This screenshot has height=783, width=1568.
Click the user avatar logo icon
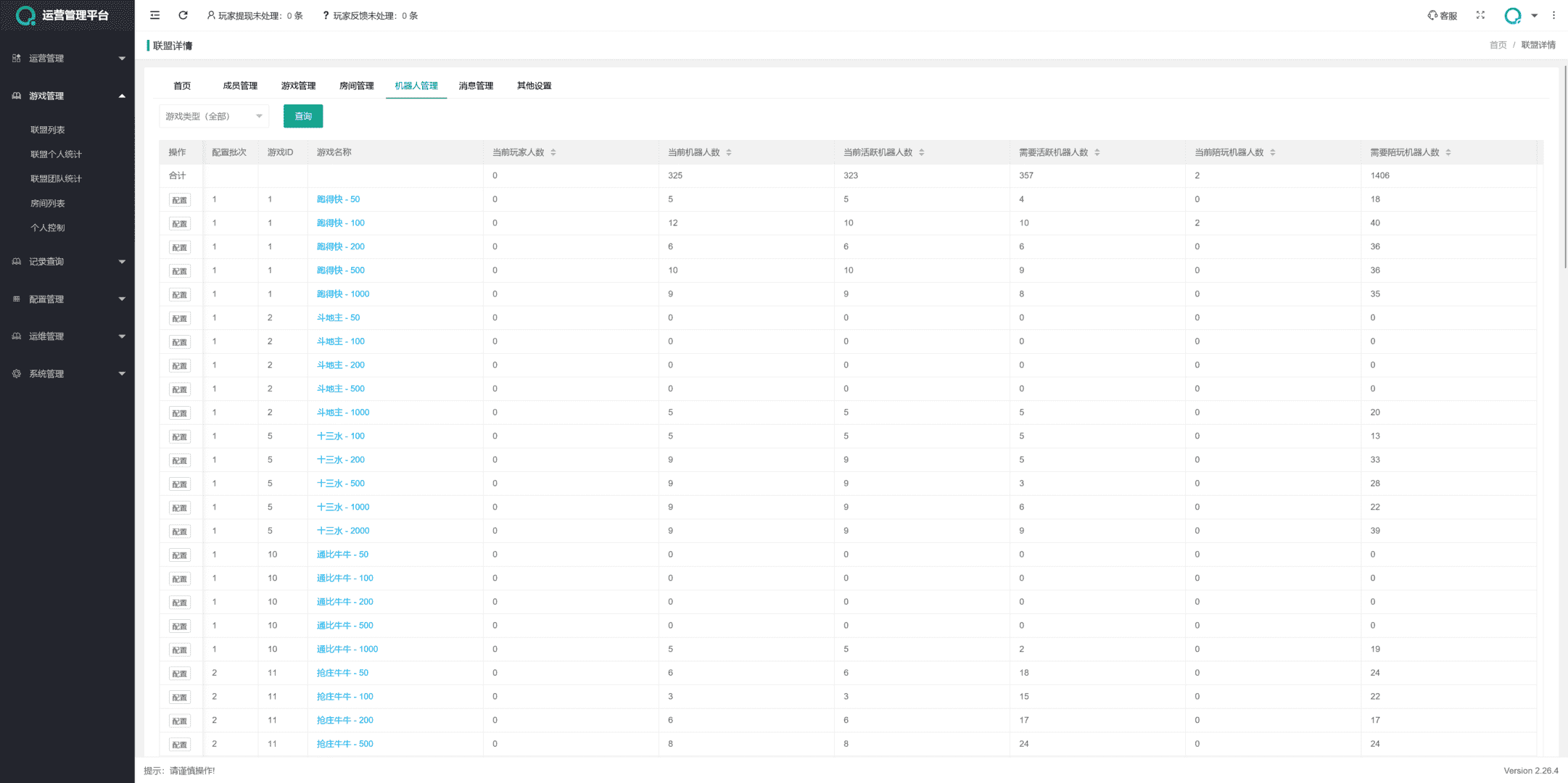[1512, 15]
